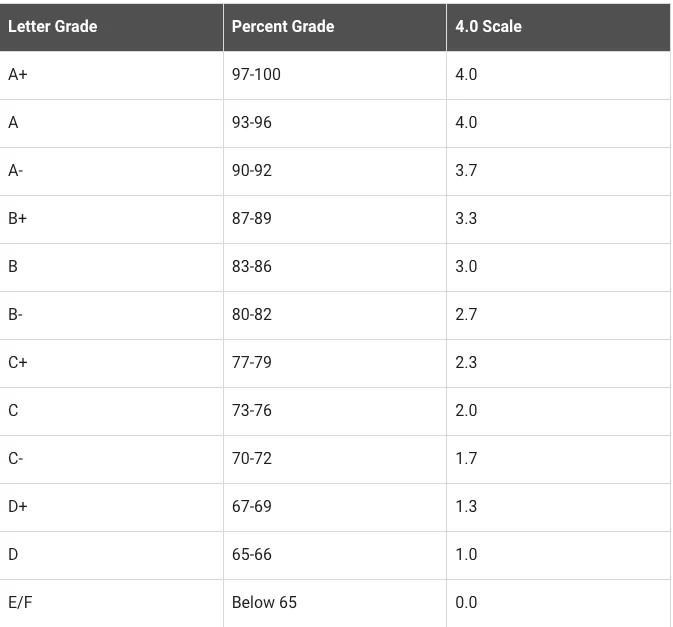Viewport: 673px width, 627px height.
Task: Click the 87-89 percent range cell
Action: click(252, 219)
